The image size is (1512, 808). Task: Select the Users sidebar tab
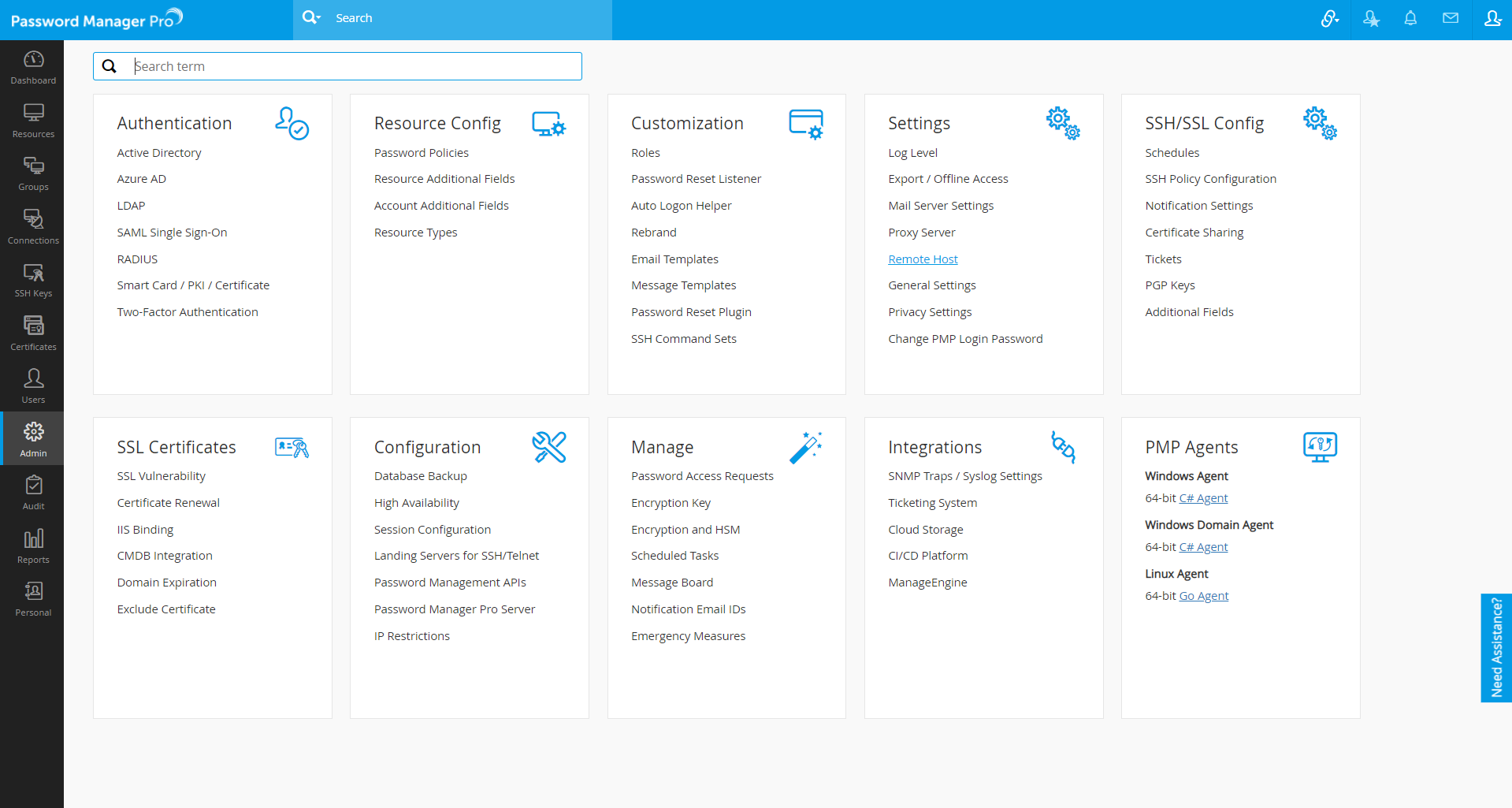[x=33, y=386]
